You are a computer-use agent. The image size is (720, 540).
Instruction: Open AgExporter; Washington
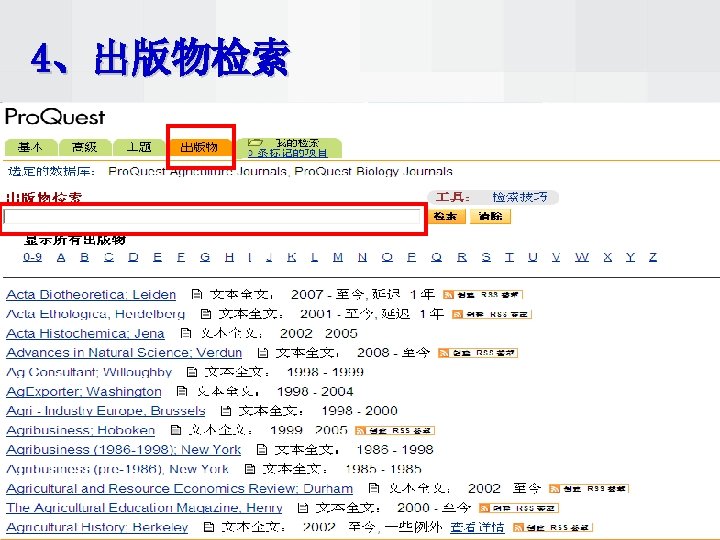(84, 392)
